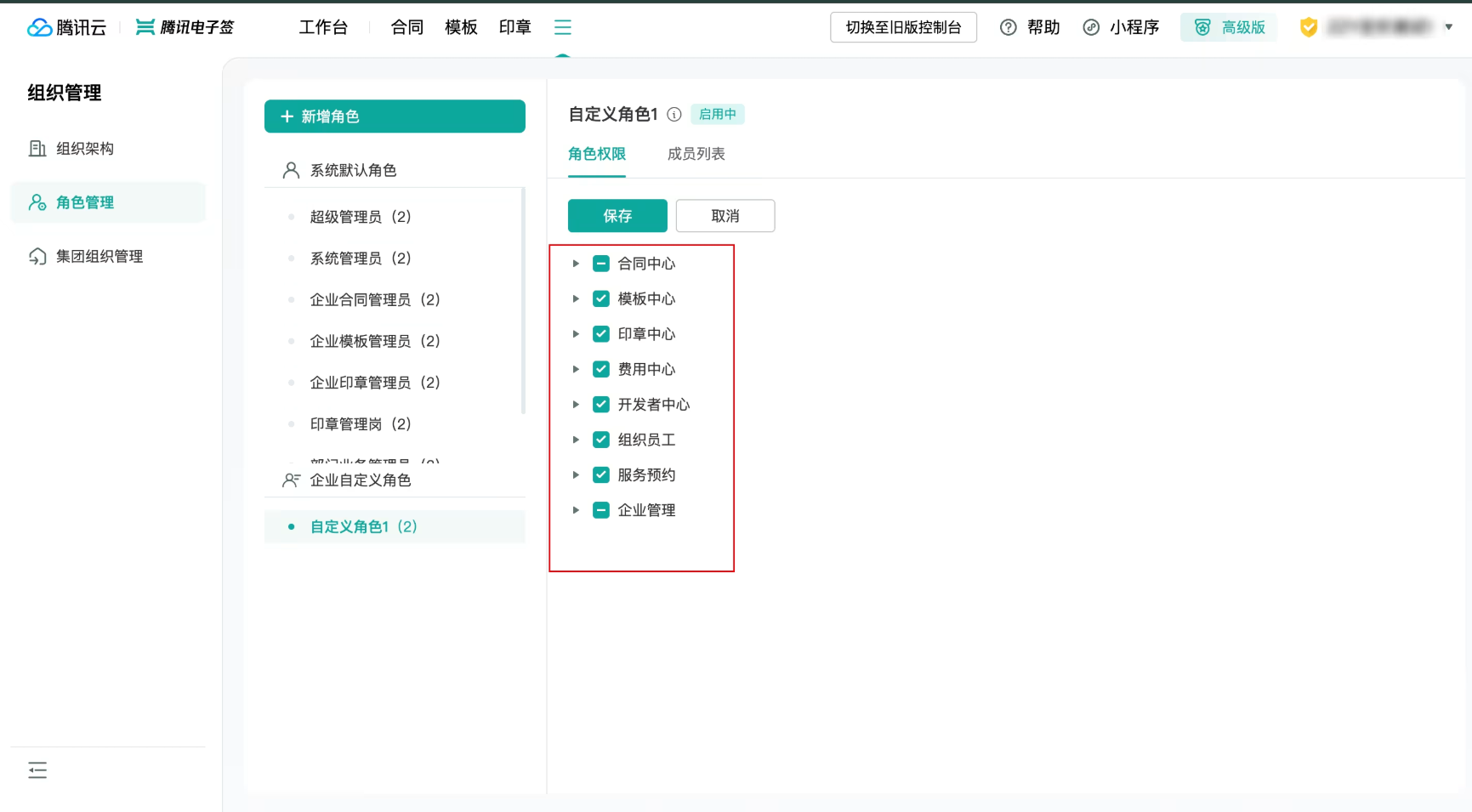Click the 组织架构 building icon
Viewport: 1472px width, 812px height.
tap(37, 148)
